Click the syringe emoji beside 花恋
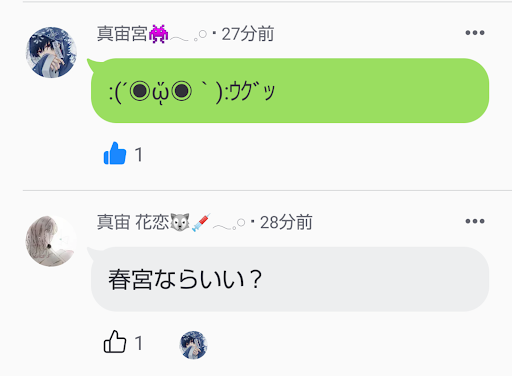512x376 pixels. click(x=201, y=222)
